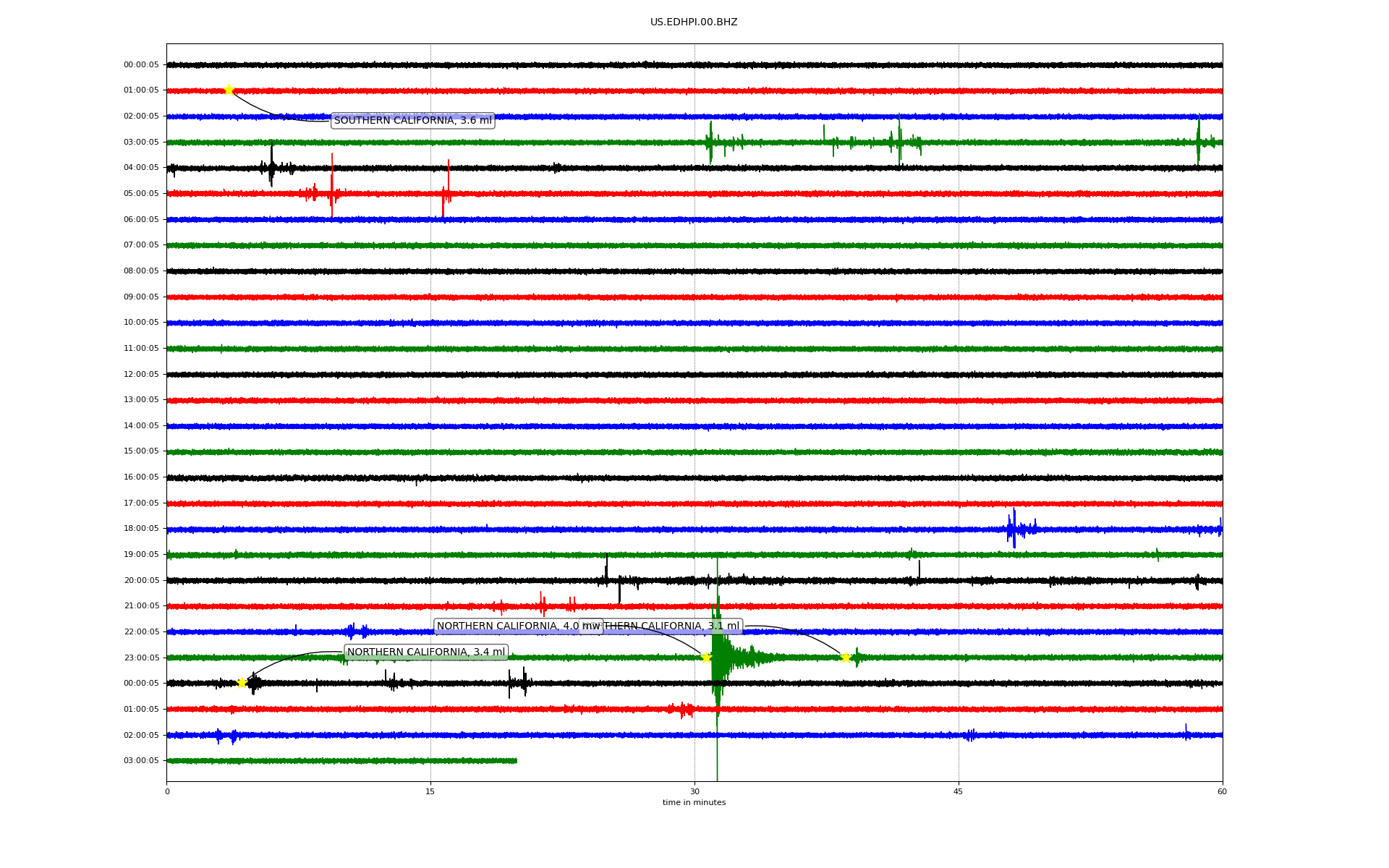This screenshot has width=1389, height=868.
Task: Click the plot title US.EDHPI.00.BHZ
Action: pos(693,22)
